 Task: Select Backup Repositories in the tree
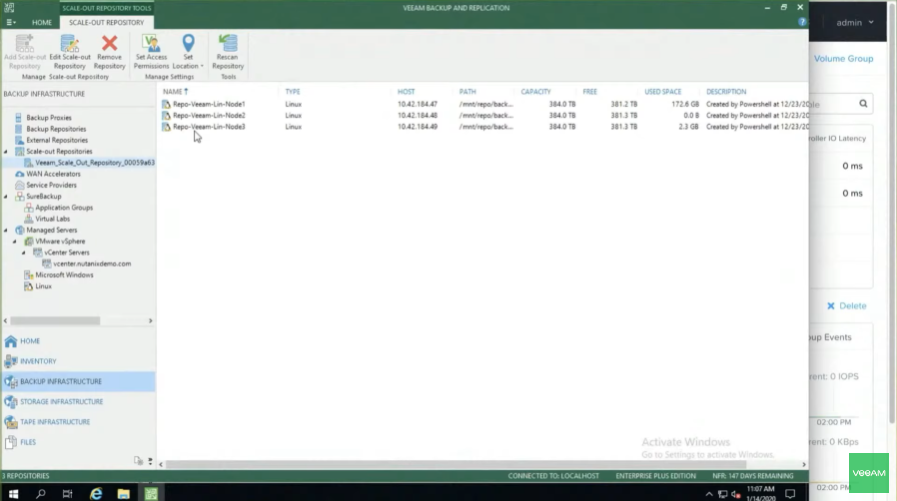pyautogui.click(x=56, y=129)
